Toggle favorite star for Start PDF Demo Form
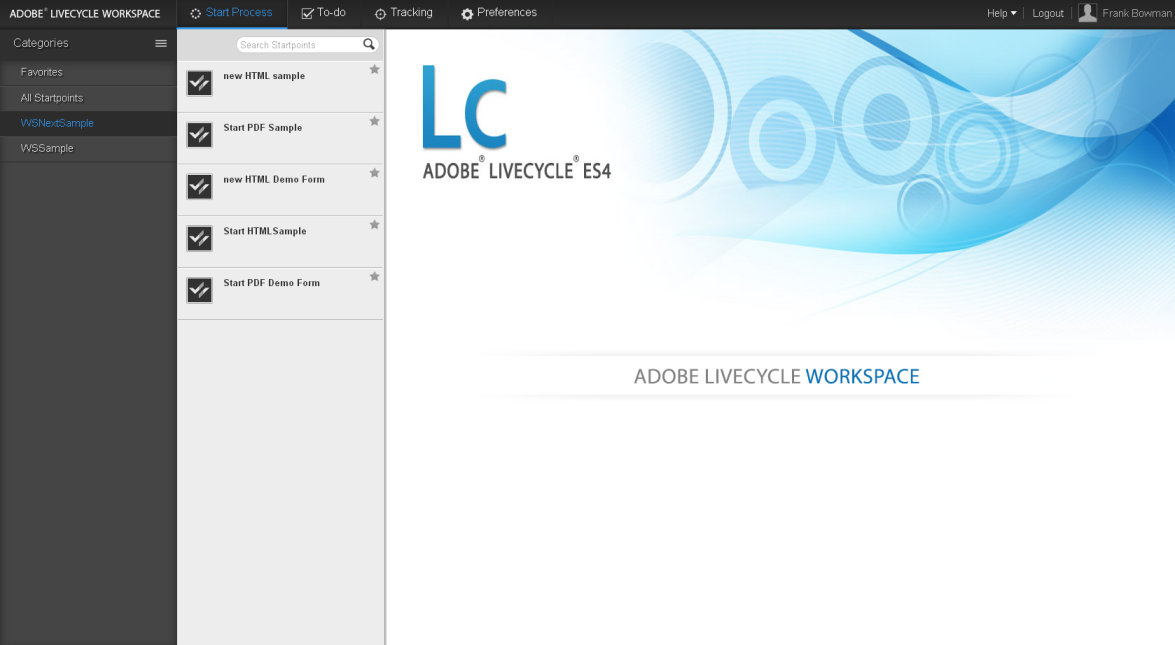The height and width of the screenshot is (645, 1175). coord(375,276)
